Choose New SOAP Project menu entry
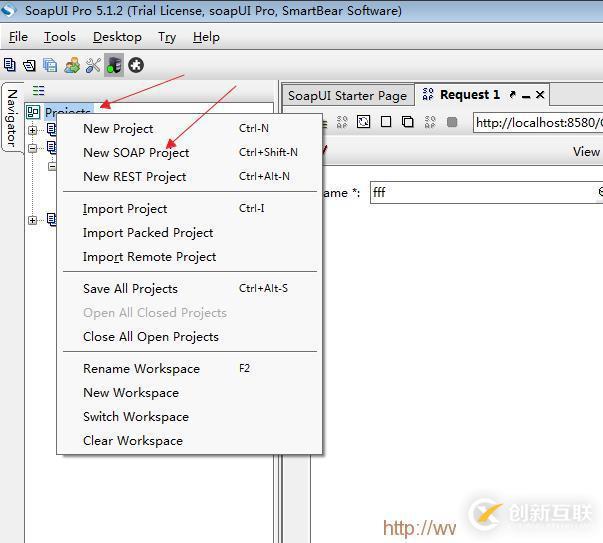 (x=189, y=153)
